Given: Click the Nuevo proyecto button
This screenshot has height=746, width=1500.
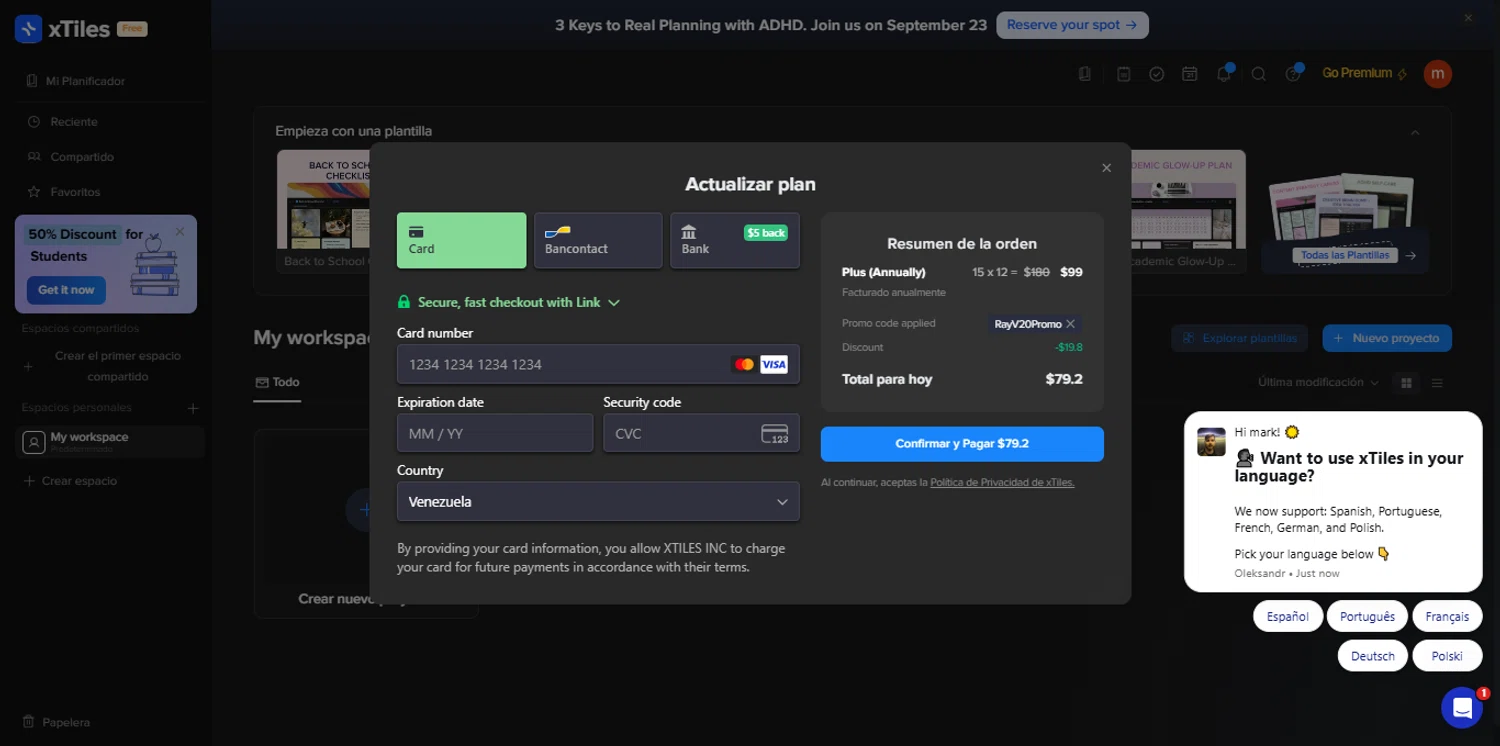Looking at the screenshot, I should coord(1387,338).
